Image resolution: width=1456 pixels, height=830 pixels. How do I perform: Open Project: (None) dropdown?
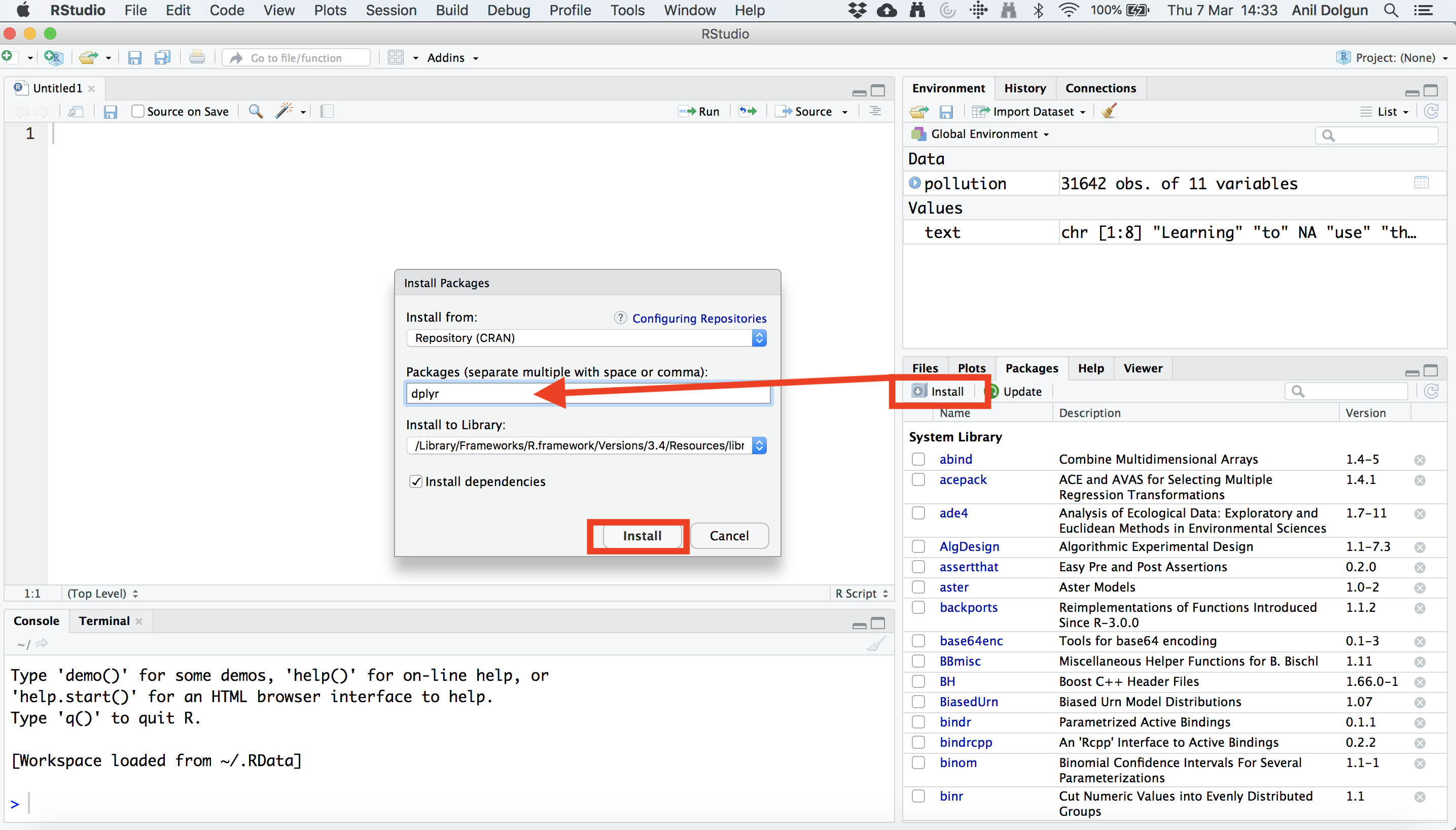[1392, 57]
